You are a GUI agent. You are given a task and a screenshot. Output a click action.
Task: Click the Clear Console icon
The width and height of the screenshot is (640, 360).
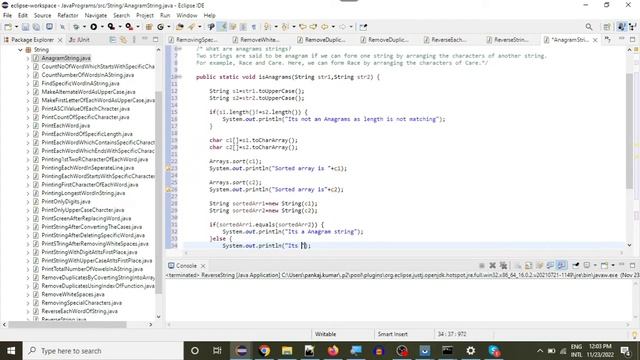pos(518,265)
